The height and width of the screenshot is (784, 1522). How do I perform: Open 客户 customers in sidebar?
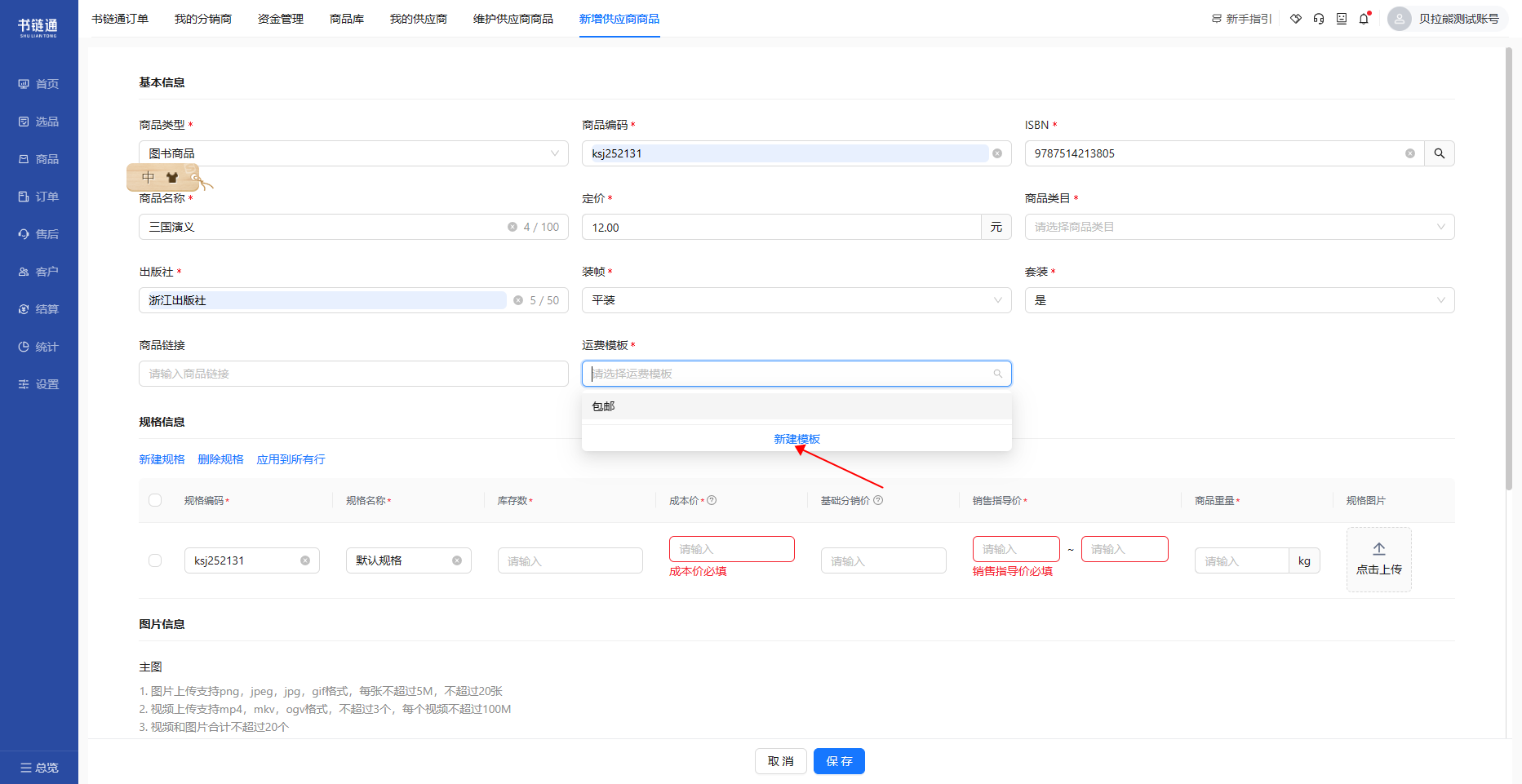click(x=38, y=272)
